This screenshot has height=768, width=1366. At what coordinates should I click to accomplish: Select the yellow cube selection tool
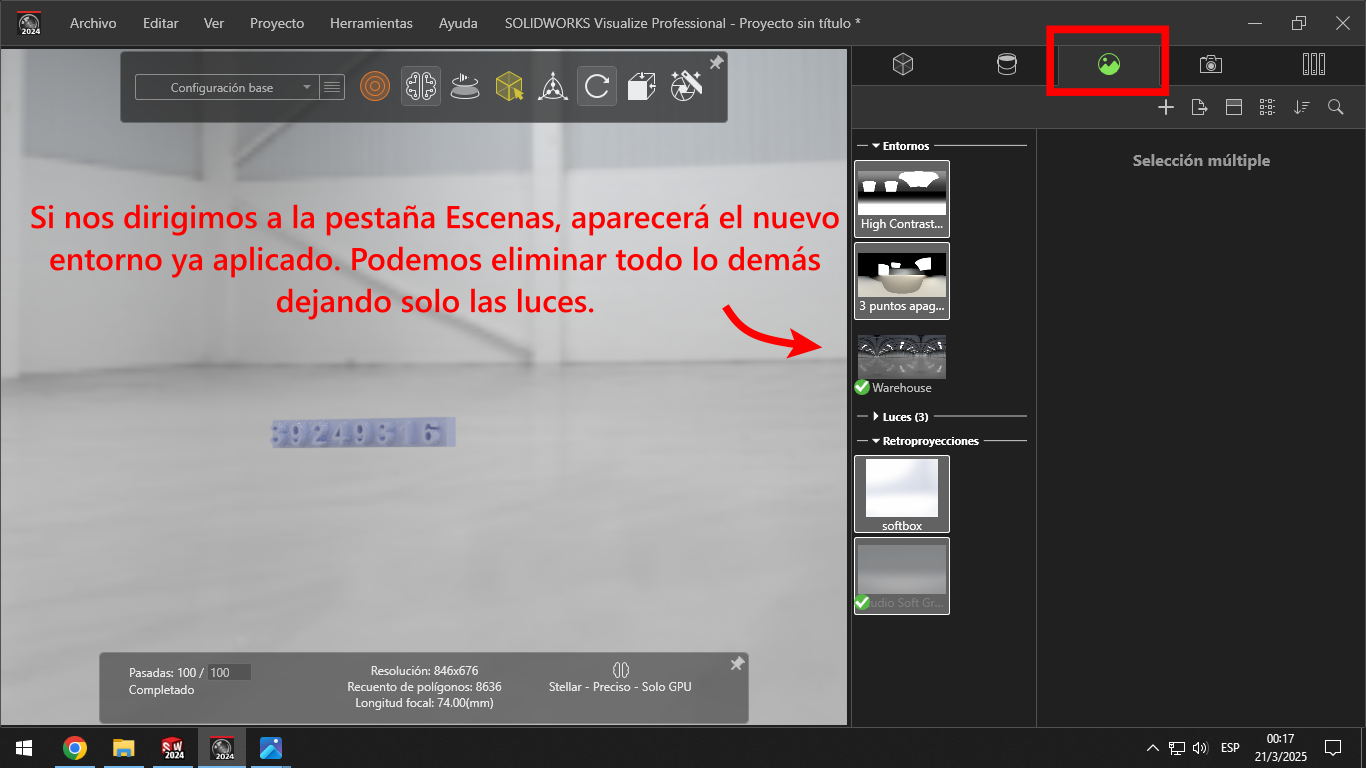click(x=510, y=87)
